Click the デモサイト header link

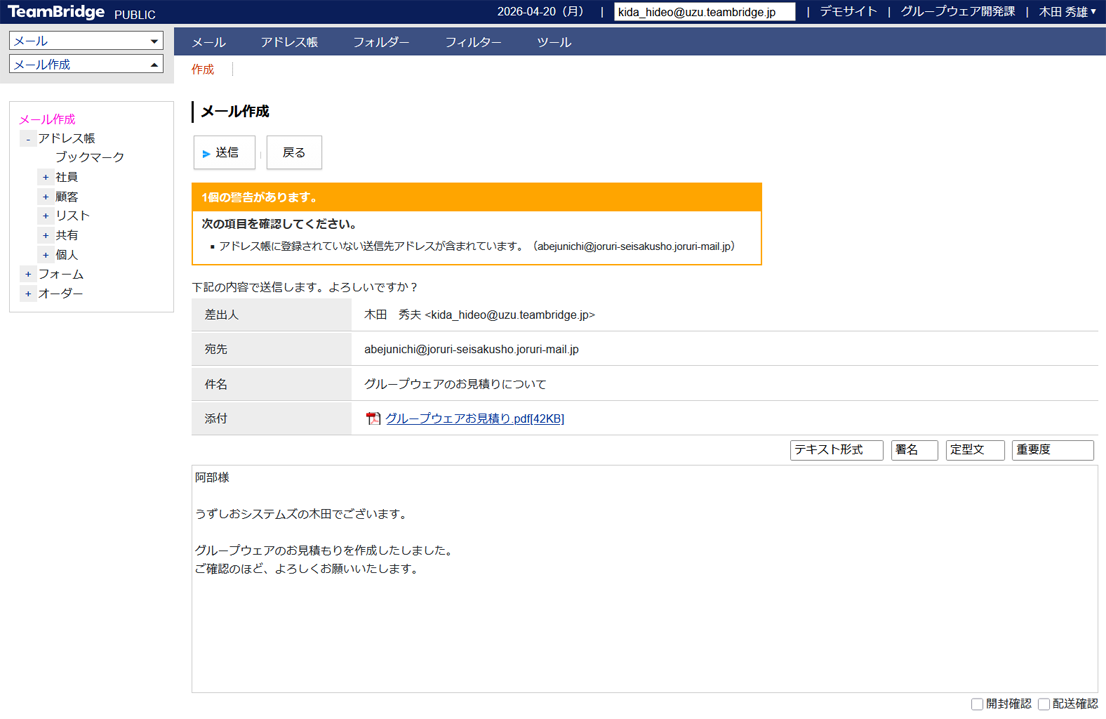click(848, 12)
